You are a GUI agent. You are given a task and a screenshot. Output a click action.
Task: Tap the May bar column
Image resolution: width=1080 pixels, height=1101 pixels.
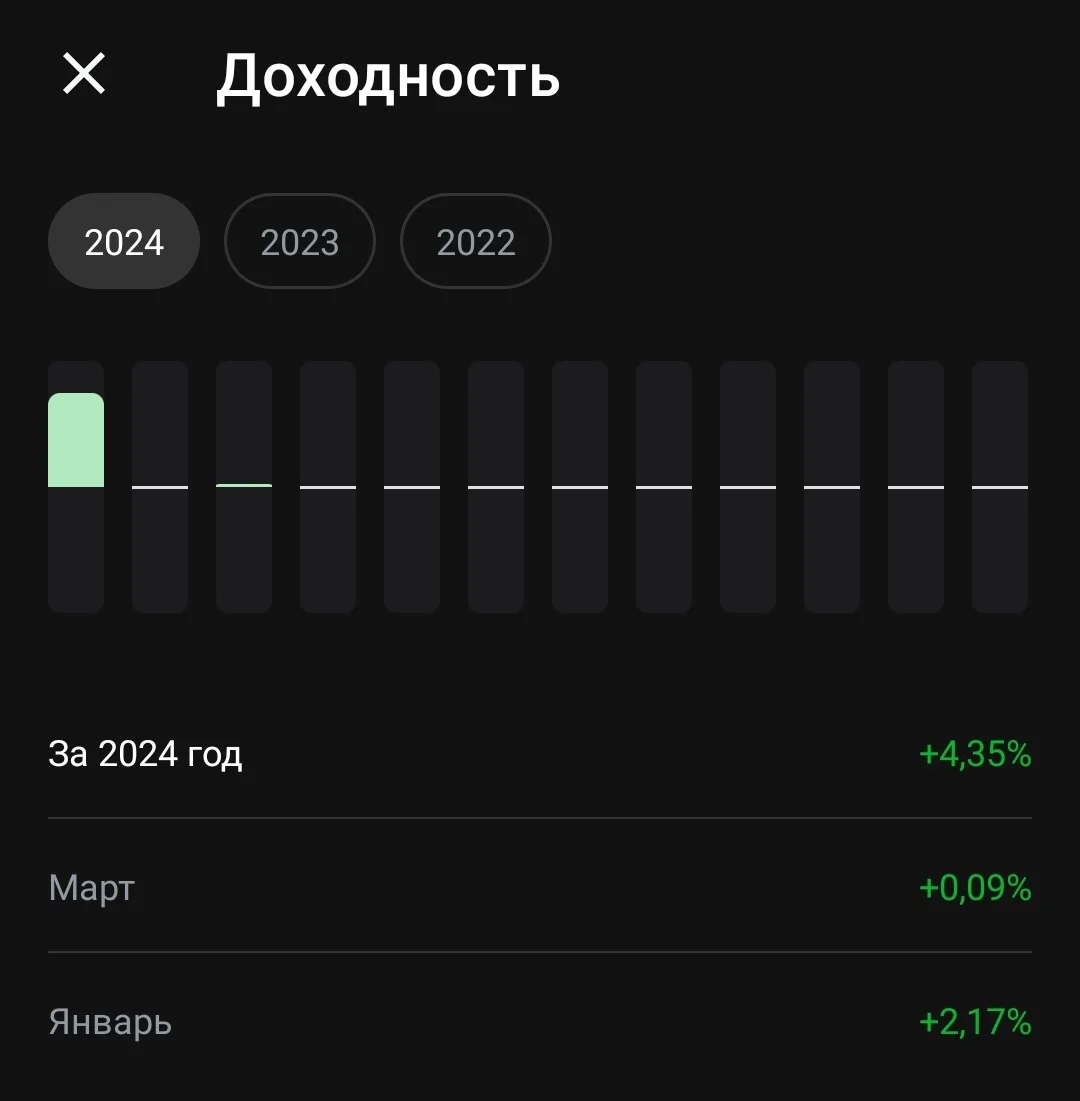(x=412, y=487)
